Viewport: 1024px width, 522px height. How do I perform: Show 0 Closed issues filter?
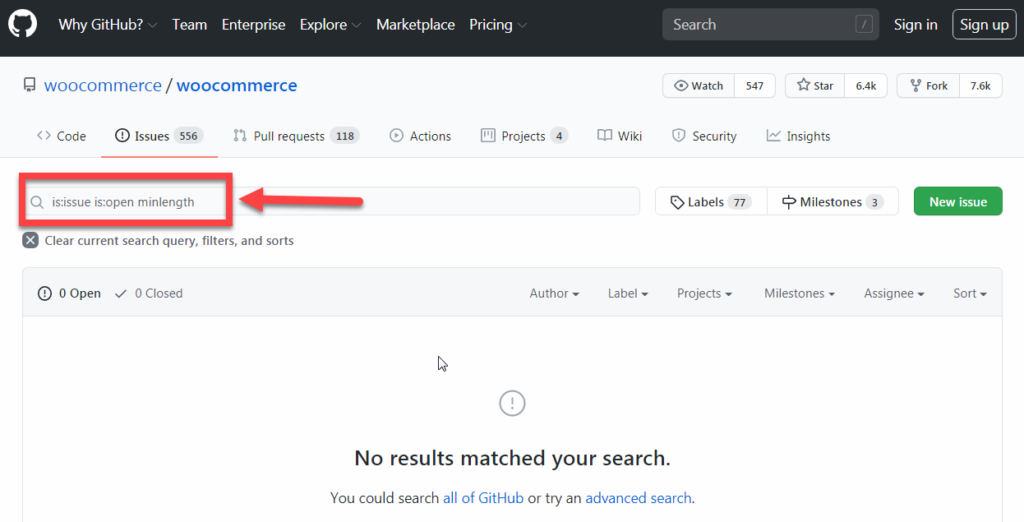click(149, 293)
